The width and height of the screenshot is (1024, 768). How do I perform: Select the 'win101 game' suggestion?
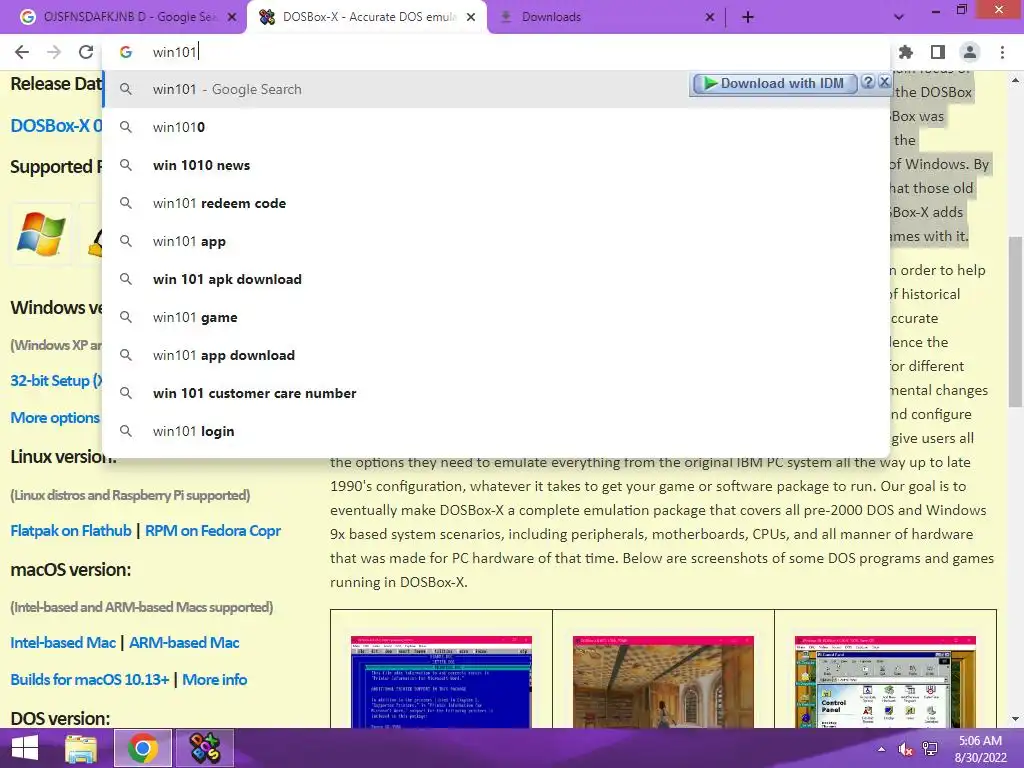click(x=496, y=317)
